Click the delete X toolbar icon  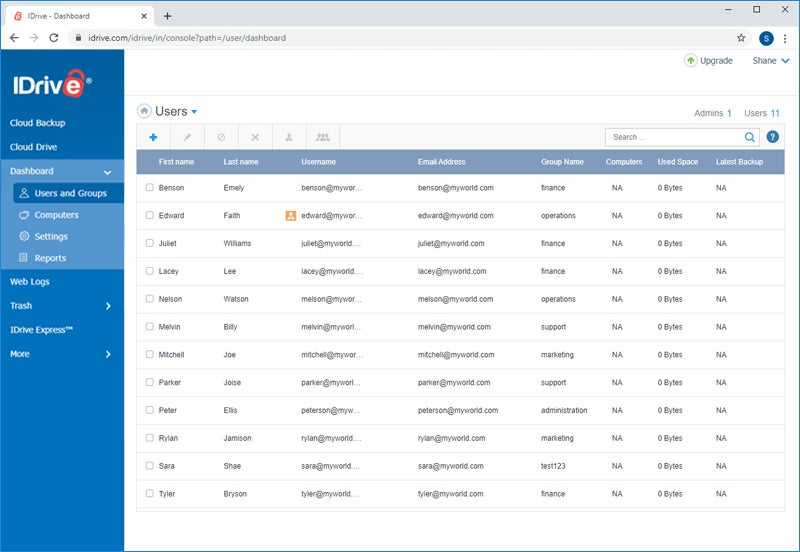coord(255,137)
